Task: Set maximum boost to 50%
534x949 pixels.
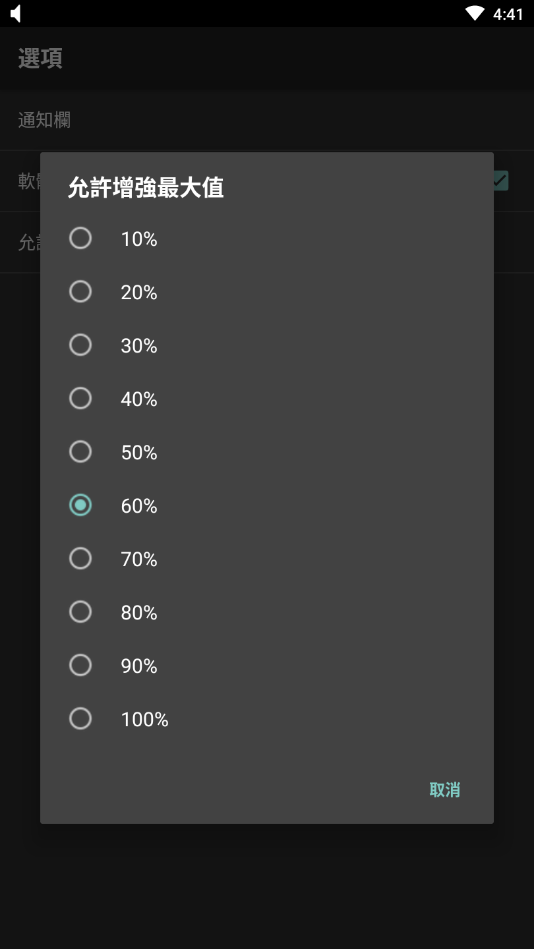Action: pos(81,452)
